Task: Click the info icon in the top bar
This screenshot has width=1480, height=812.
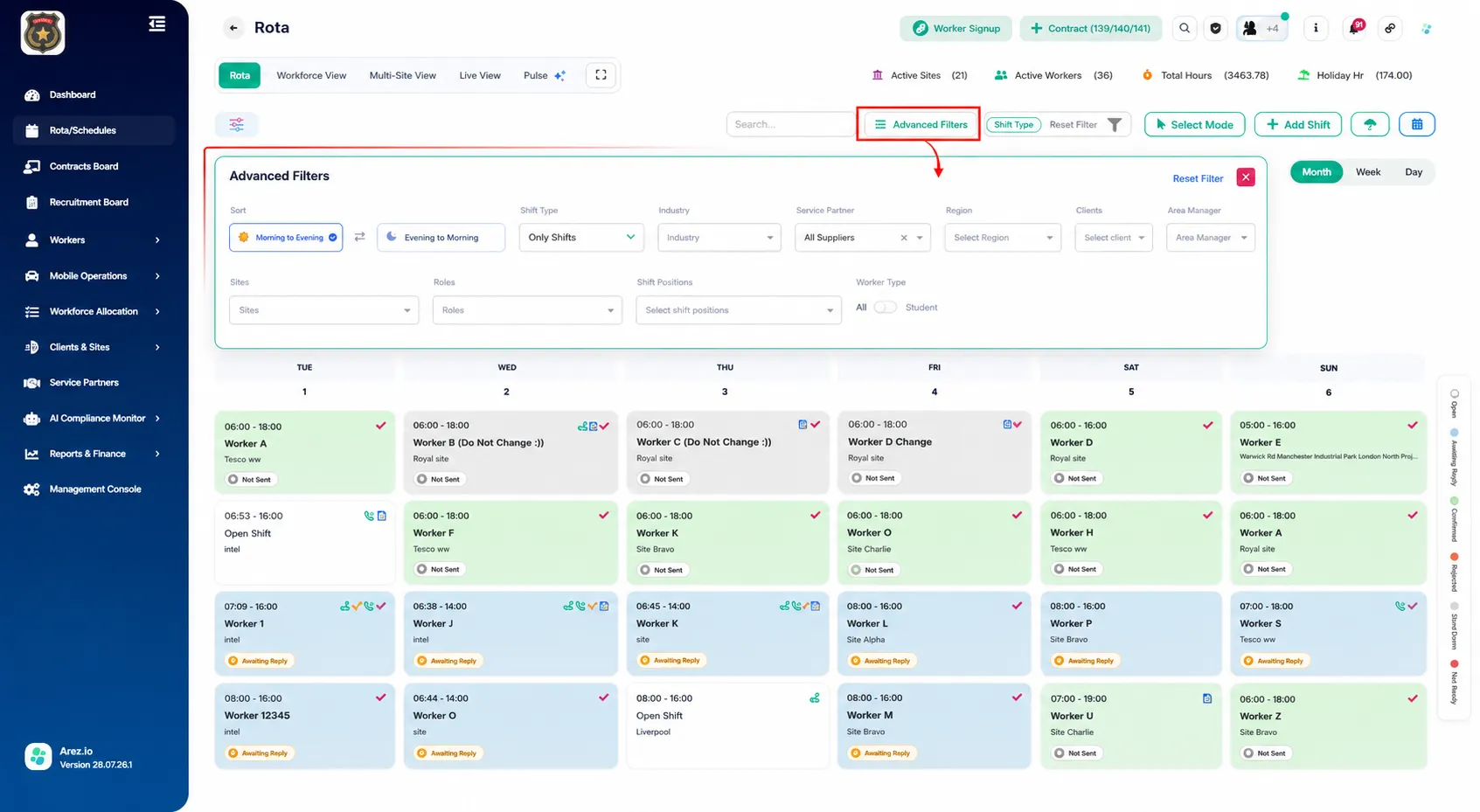Action: click(1316, 28)
